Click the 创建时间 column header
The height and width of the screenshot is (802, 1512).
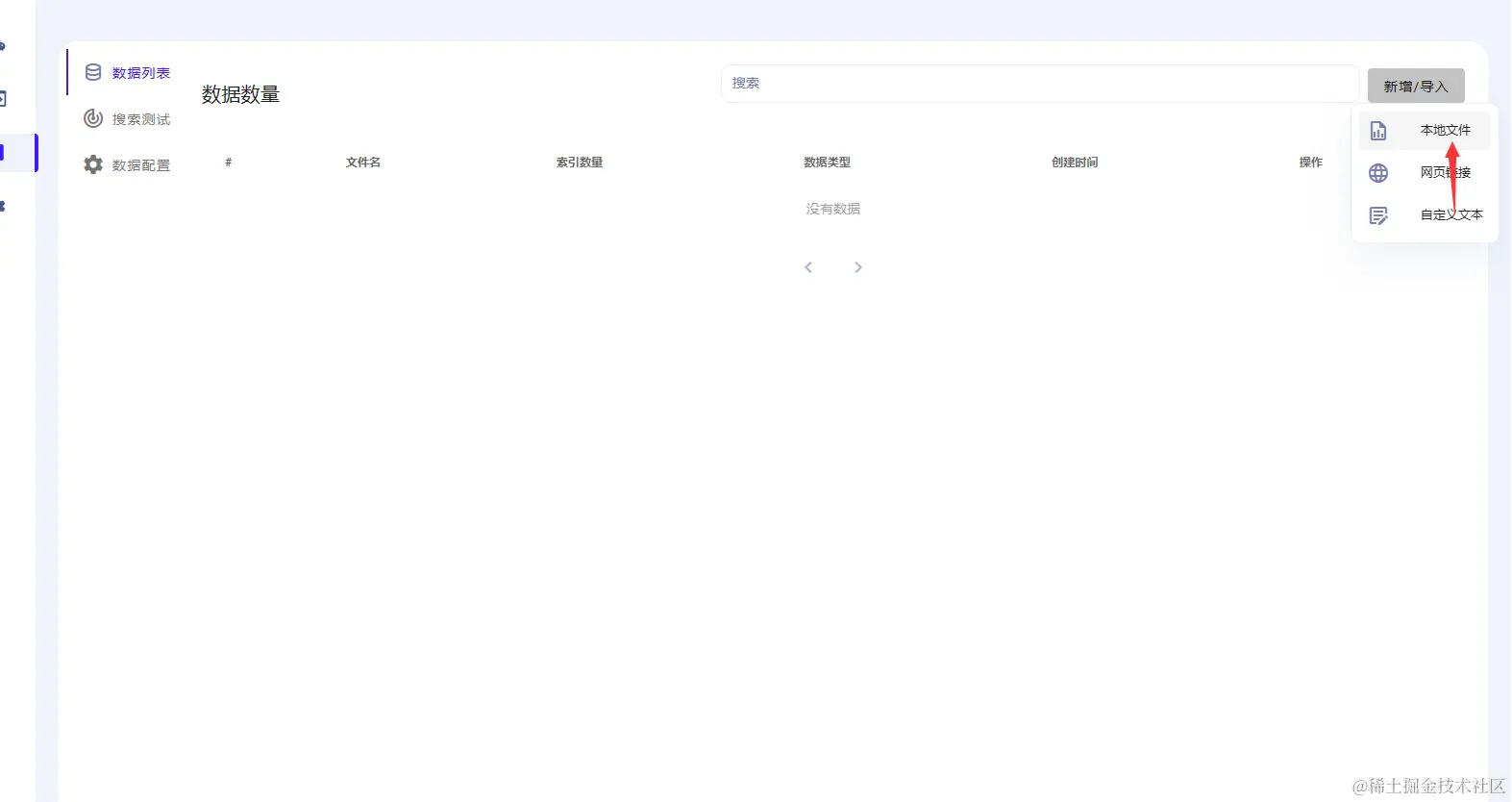[x=1075, y=163]
